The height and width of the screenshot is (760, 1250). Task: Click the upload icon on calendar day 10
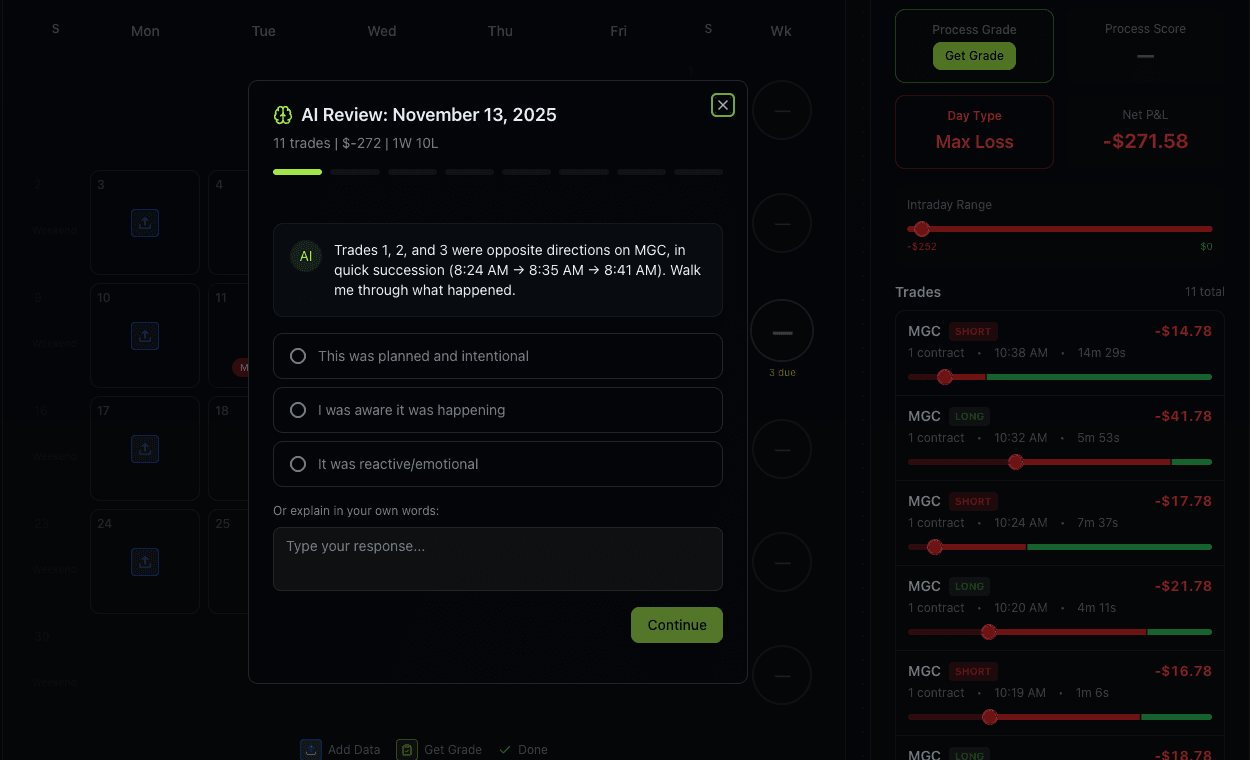coord(145,336)
